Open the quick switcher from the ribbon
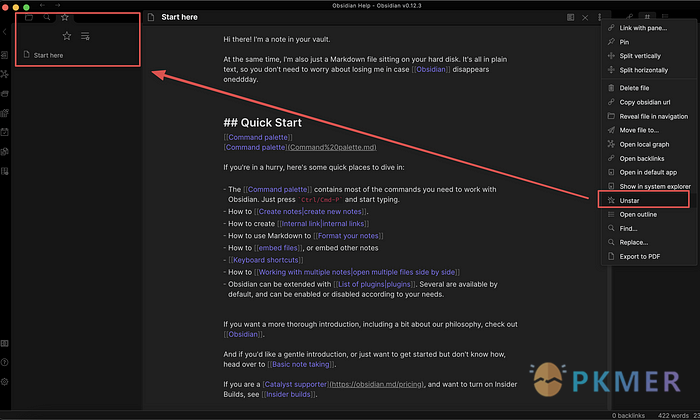 tap(4, 55)
